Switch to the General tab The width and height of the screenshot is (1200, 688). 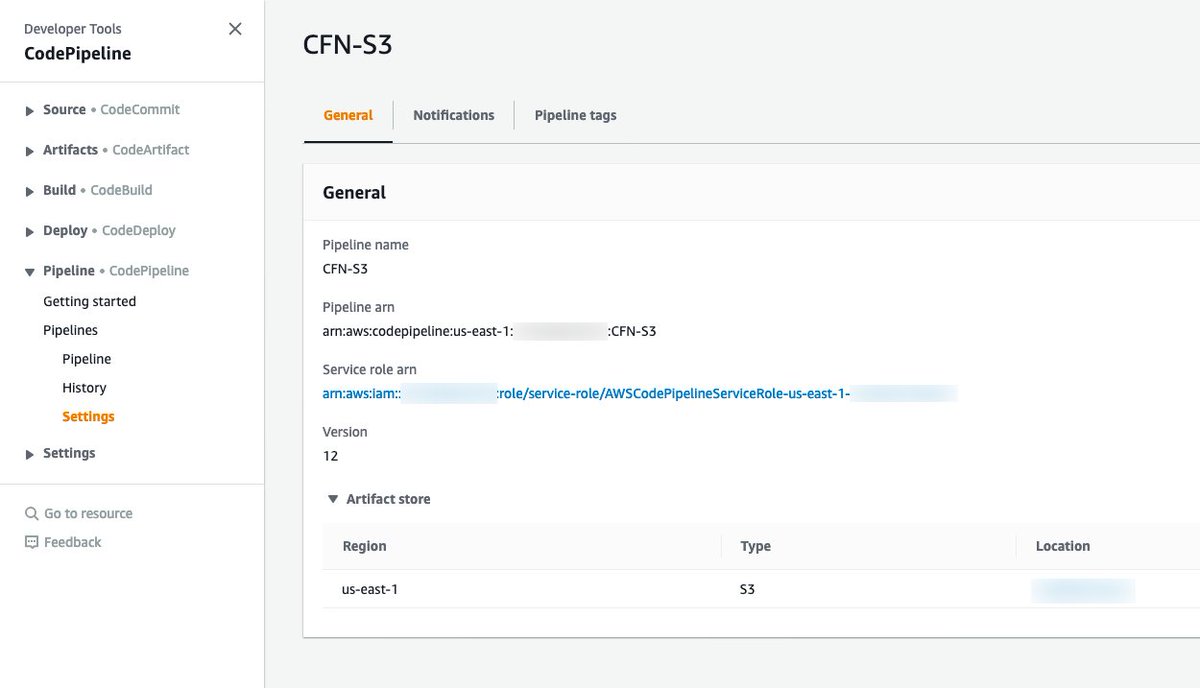coord(348,115)
